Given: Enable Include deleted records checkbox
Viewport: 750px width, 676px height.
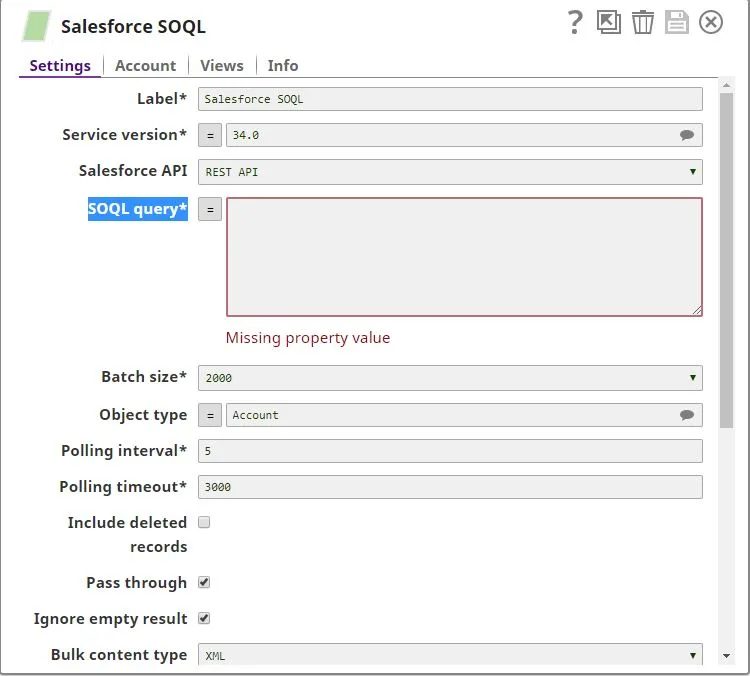Looking at the screenshot, I should (204, 522).
